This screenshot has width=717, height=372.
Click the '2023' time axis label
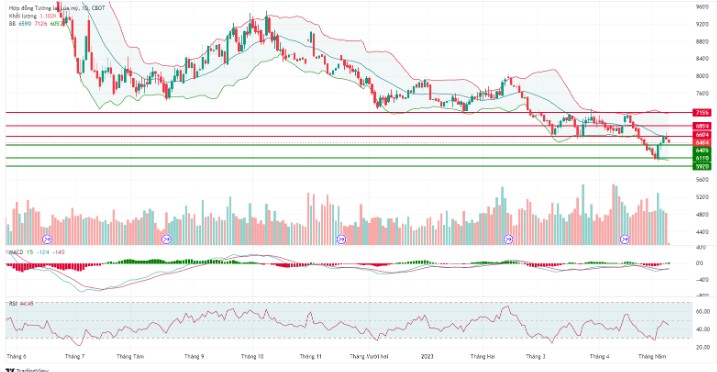click(427, 356)
